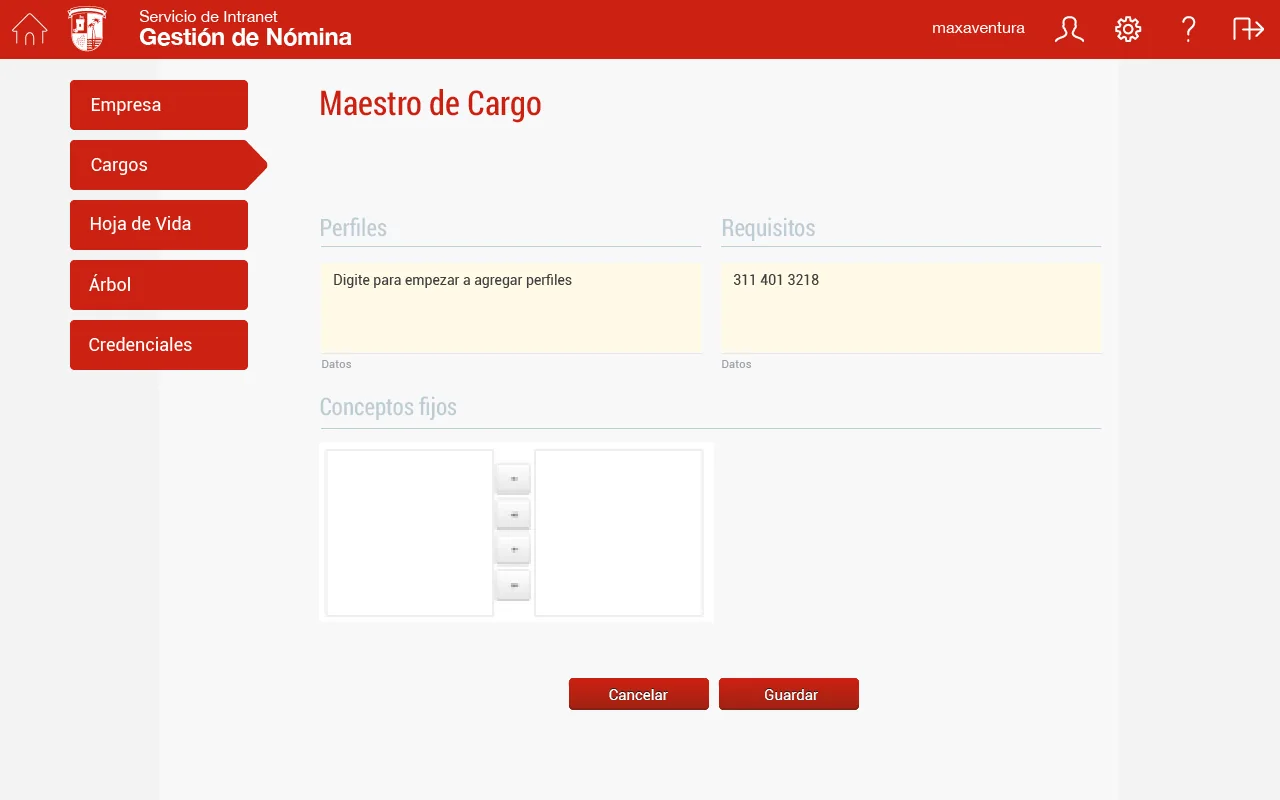Open help via the question mark icon

point(1188,29)
